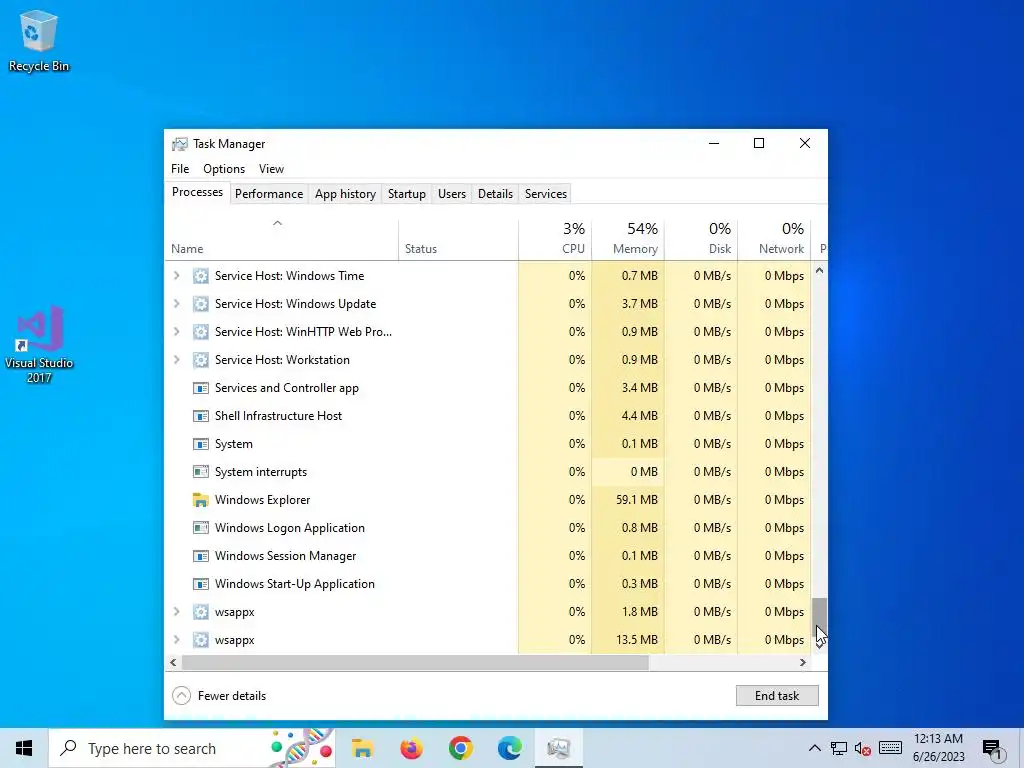1024x768 pixels.
Task: Click the Service Host: Windows Time gear icon
Action: [x=200, y=276]
